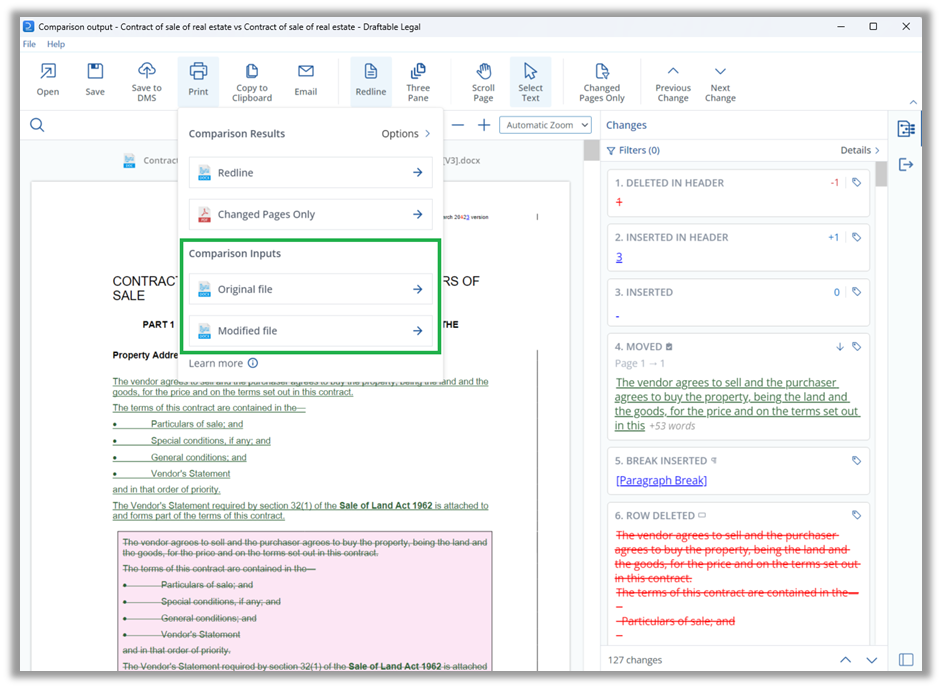Image resolution: width=942 pixels, height=688 pixels.
Task: Open Filters (0) in Changes panel
Action: pos(633,150)
